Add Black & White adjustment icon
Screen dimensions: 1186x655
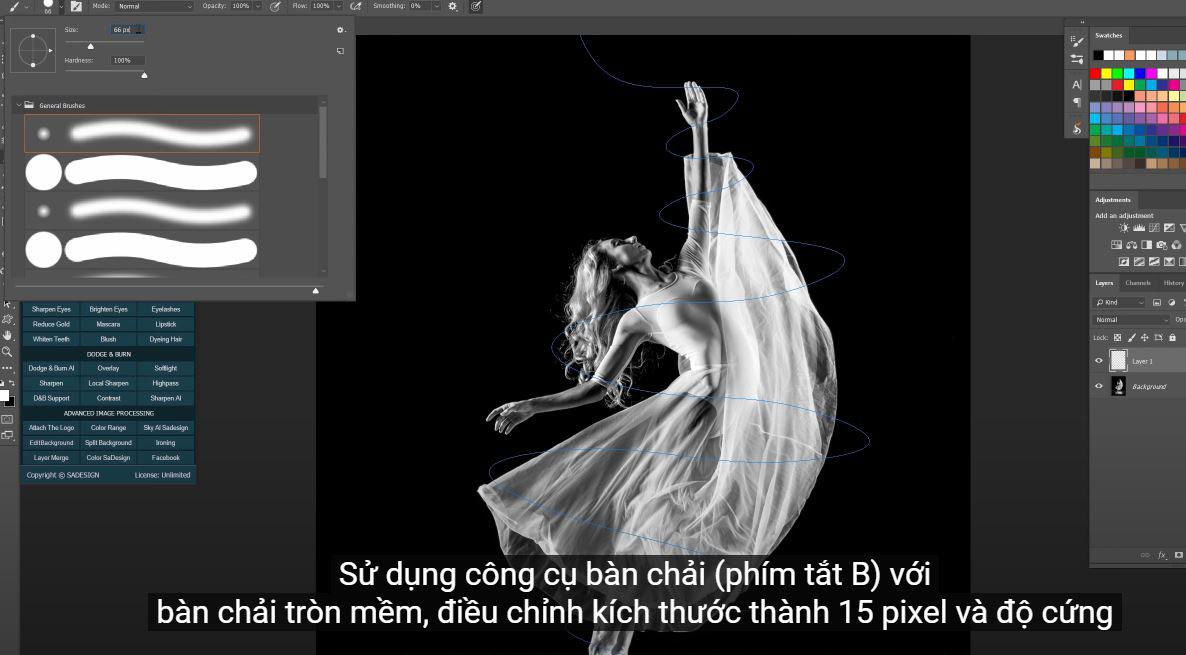coord(1147,245)
